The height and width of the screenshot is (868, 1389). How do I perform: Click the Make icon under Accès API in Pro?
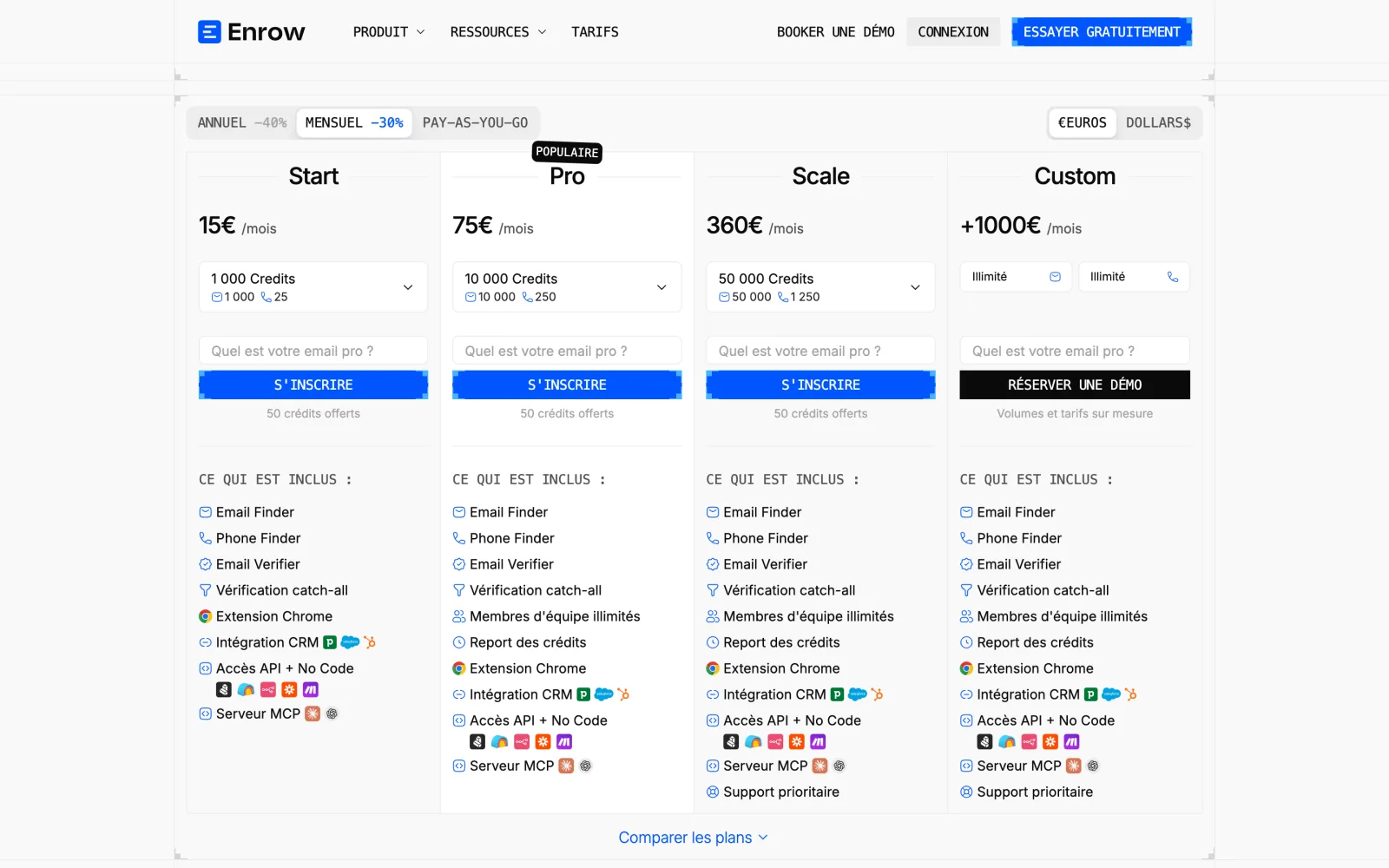pyautogui.click(x=564, y=741)
